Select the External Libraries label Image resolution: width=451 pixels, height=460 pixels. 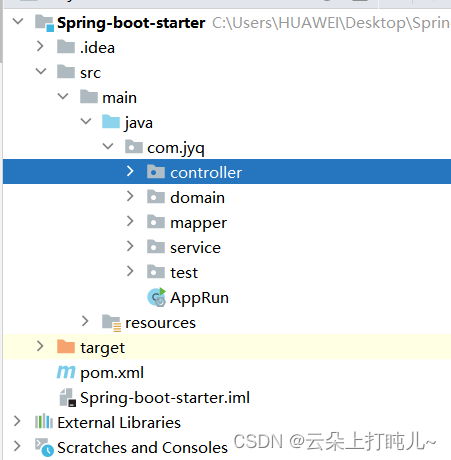coord(119,423)
